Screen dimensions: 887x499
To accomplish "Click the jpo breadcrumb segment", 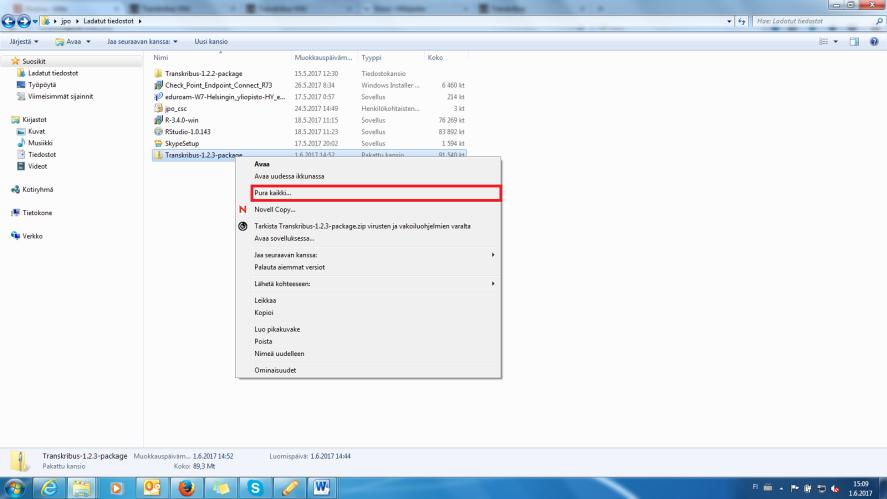I will [66, 21].
